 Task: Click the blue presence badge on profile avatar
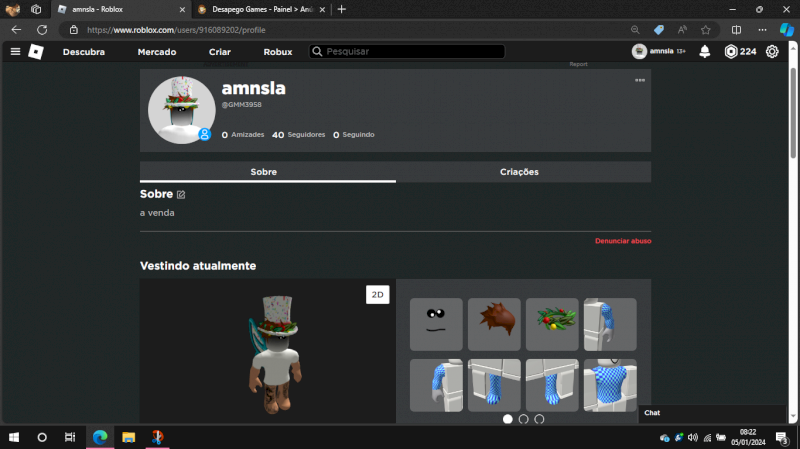(x=205, y=134)
